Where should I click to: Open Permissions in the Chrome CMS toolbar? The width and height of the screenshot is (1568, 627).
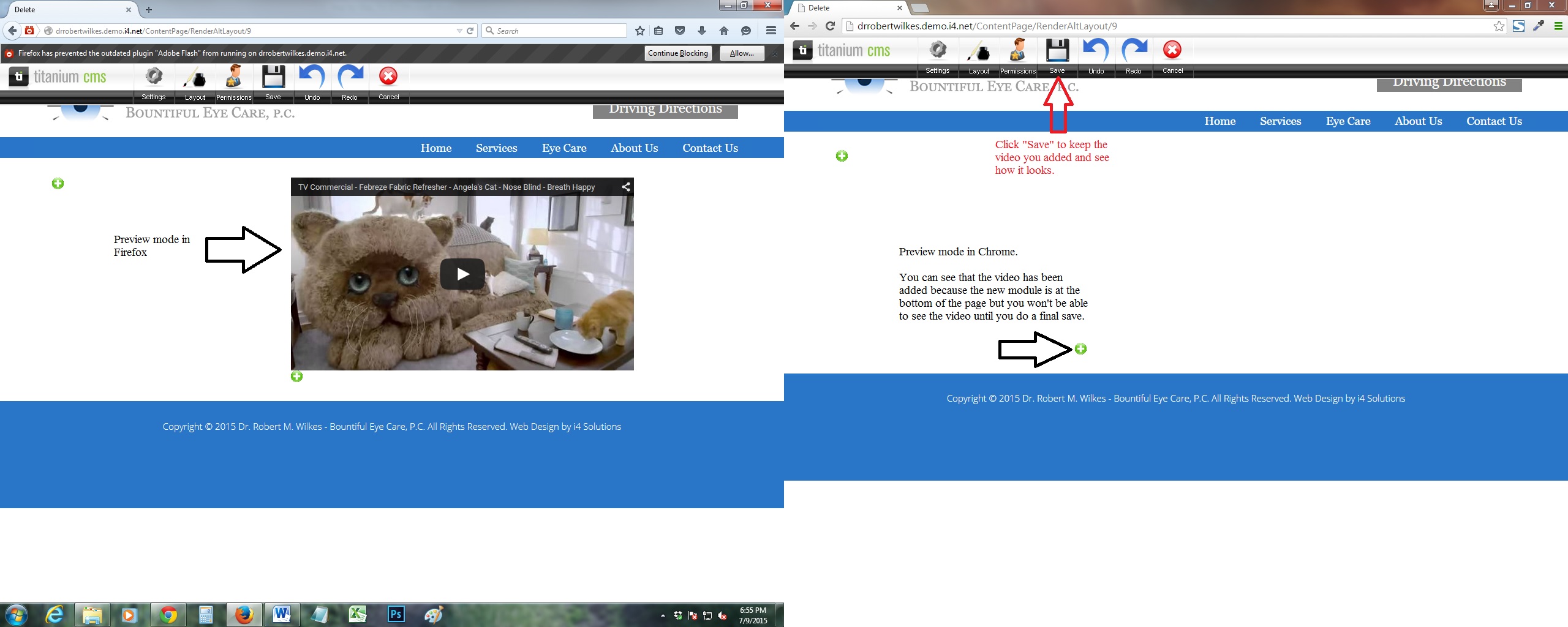pyautogui.click(x=1017, y=51)
